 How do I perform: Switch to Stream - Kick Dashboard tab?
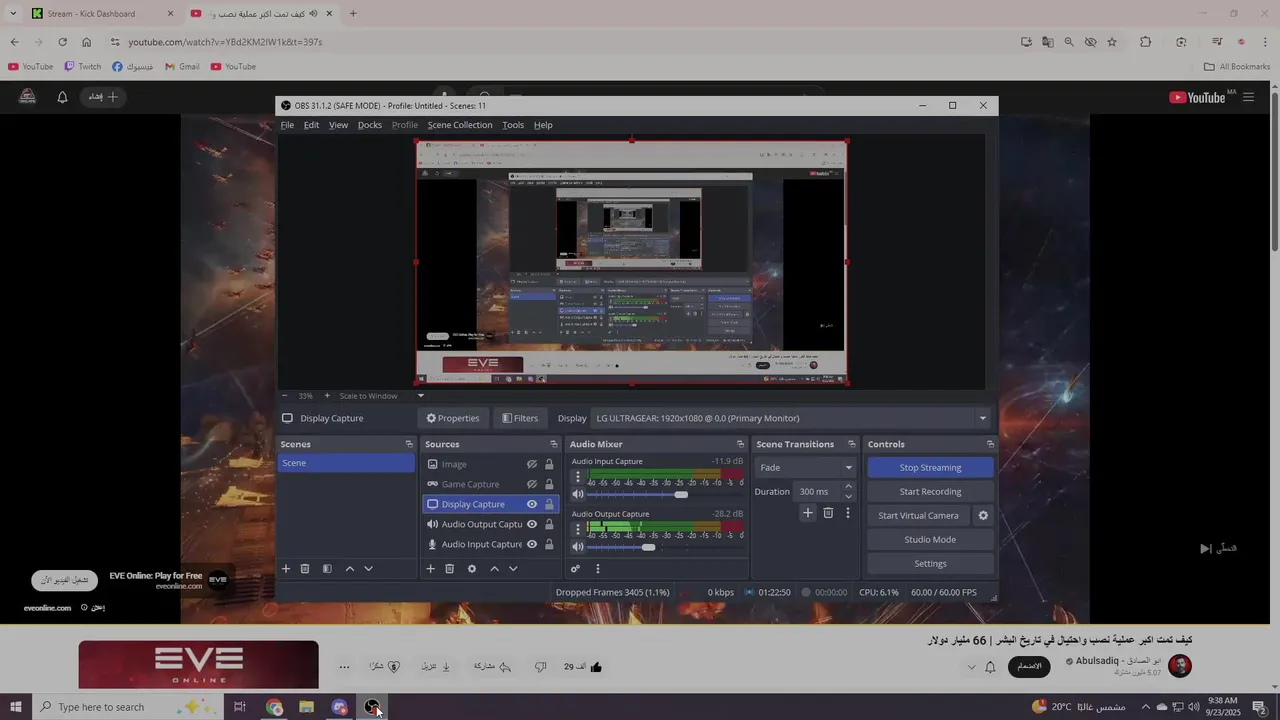(92, 14)
